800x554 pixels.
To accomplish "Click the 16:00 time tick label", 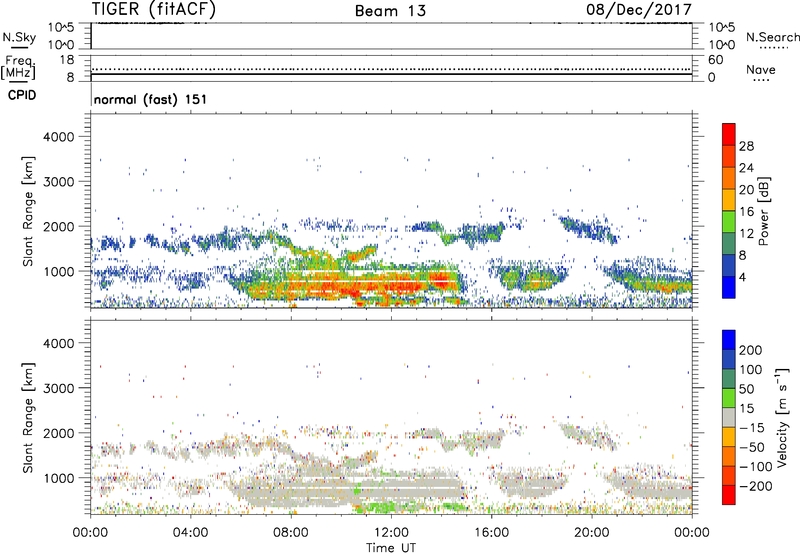I will [491, 533].
